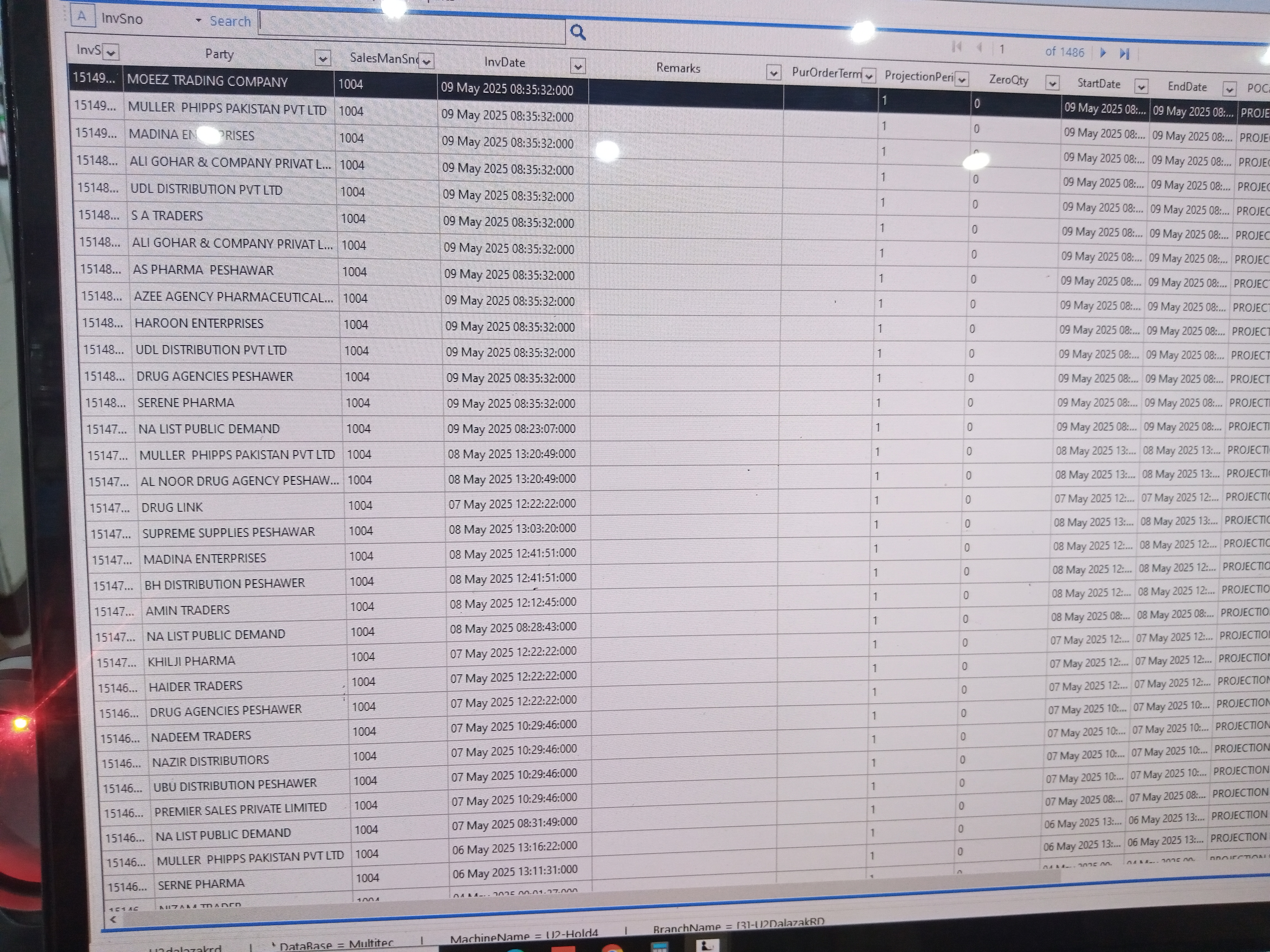Go to next page arrow
The height and width of the screenshot is (952, 1270).
click(x=1103, y=53)
